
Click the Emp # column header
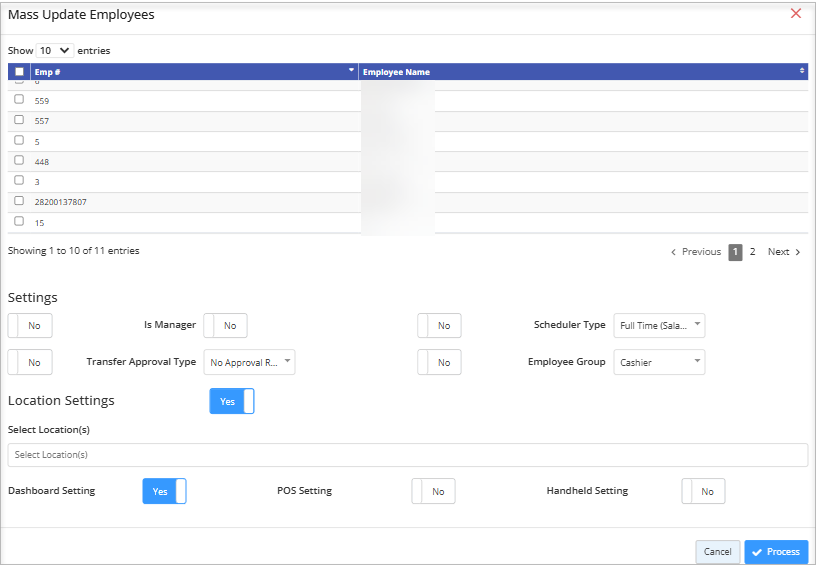pos(194,72)
